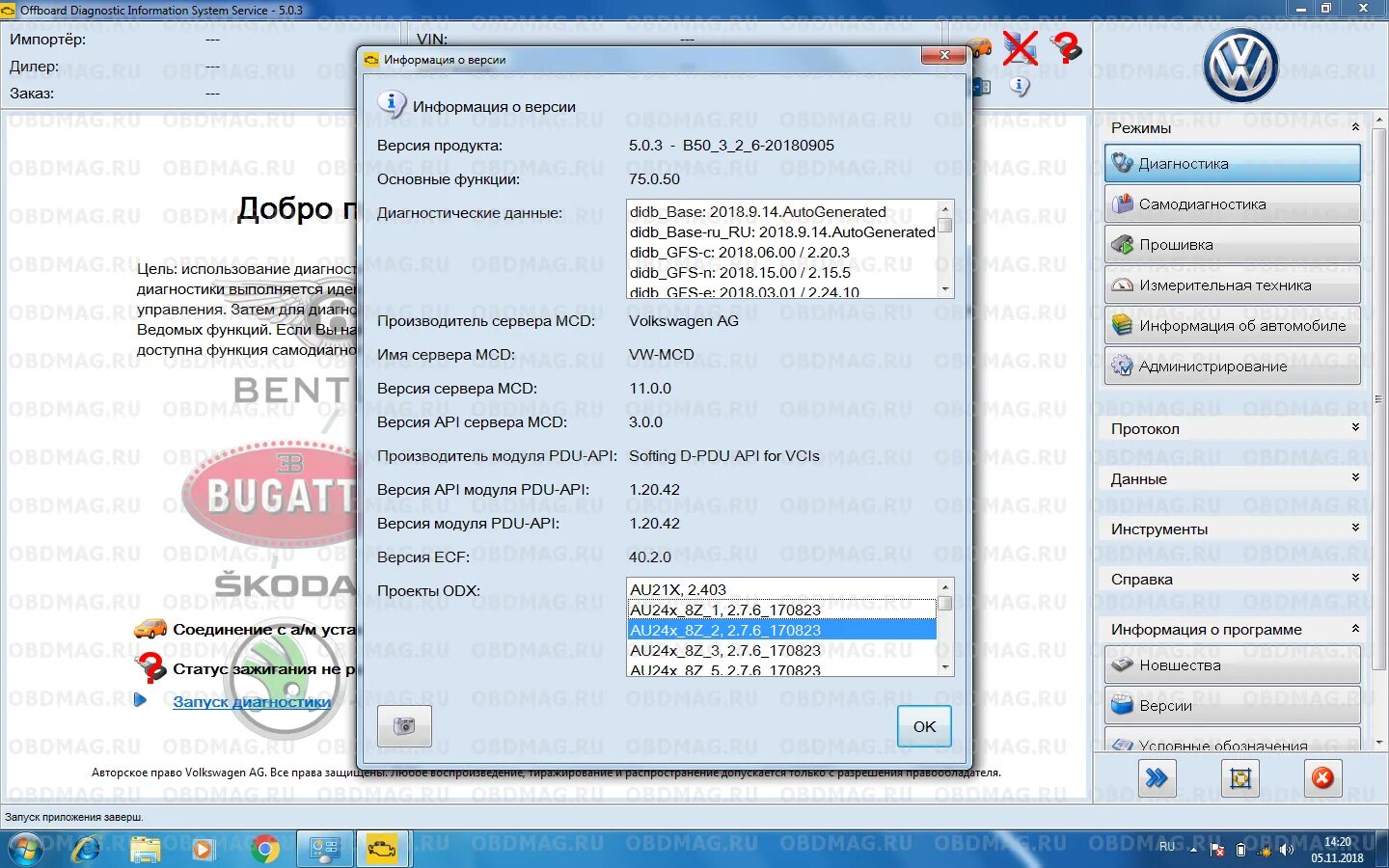Click the info icon in dialog header
The width and height of the screenshot is (1389, 868).
point(391,104)
